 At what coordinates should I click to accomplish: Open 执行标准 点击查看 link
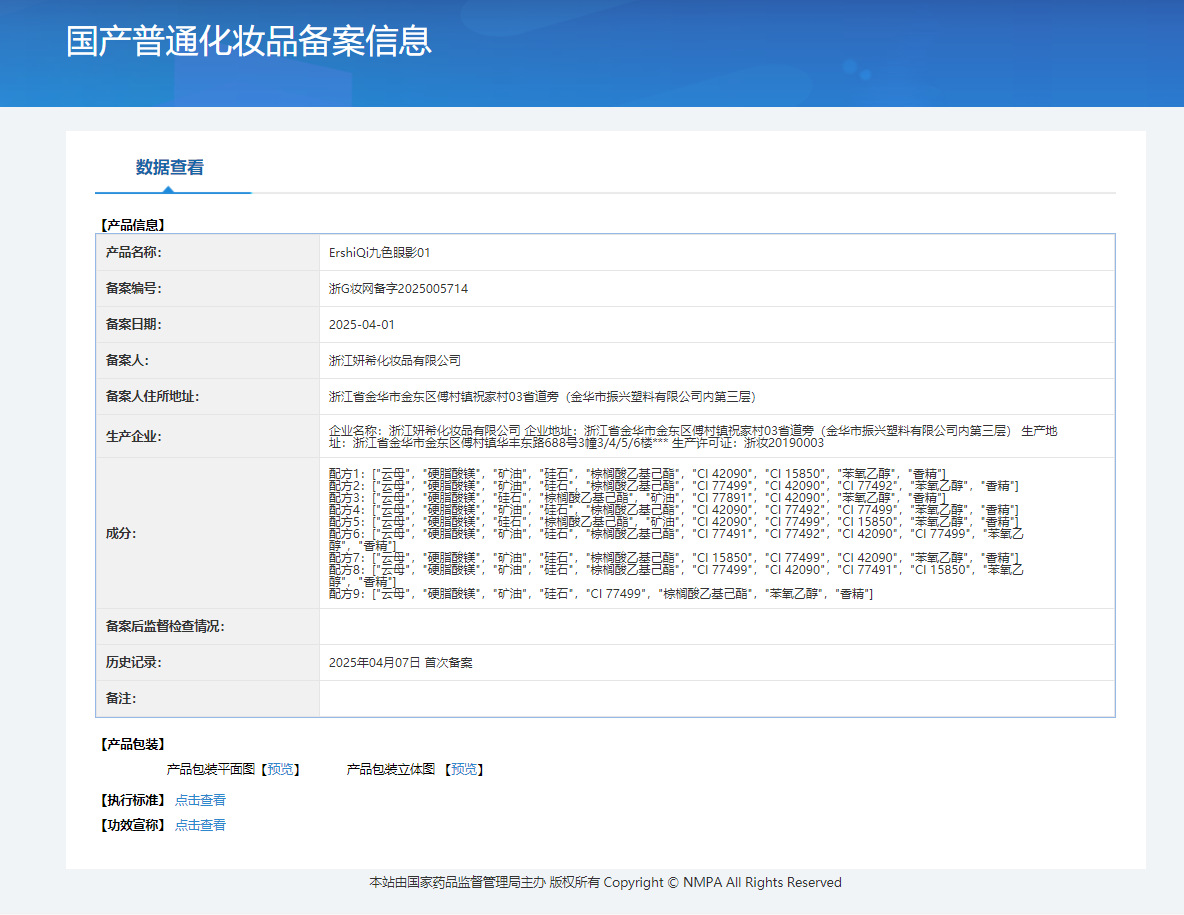pos(200,800)
